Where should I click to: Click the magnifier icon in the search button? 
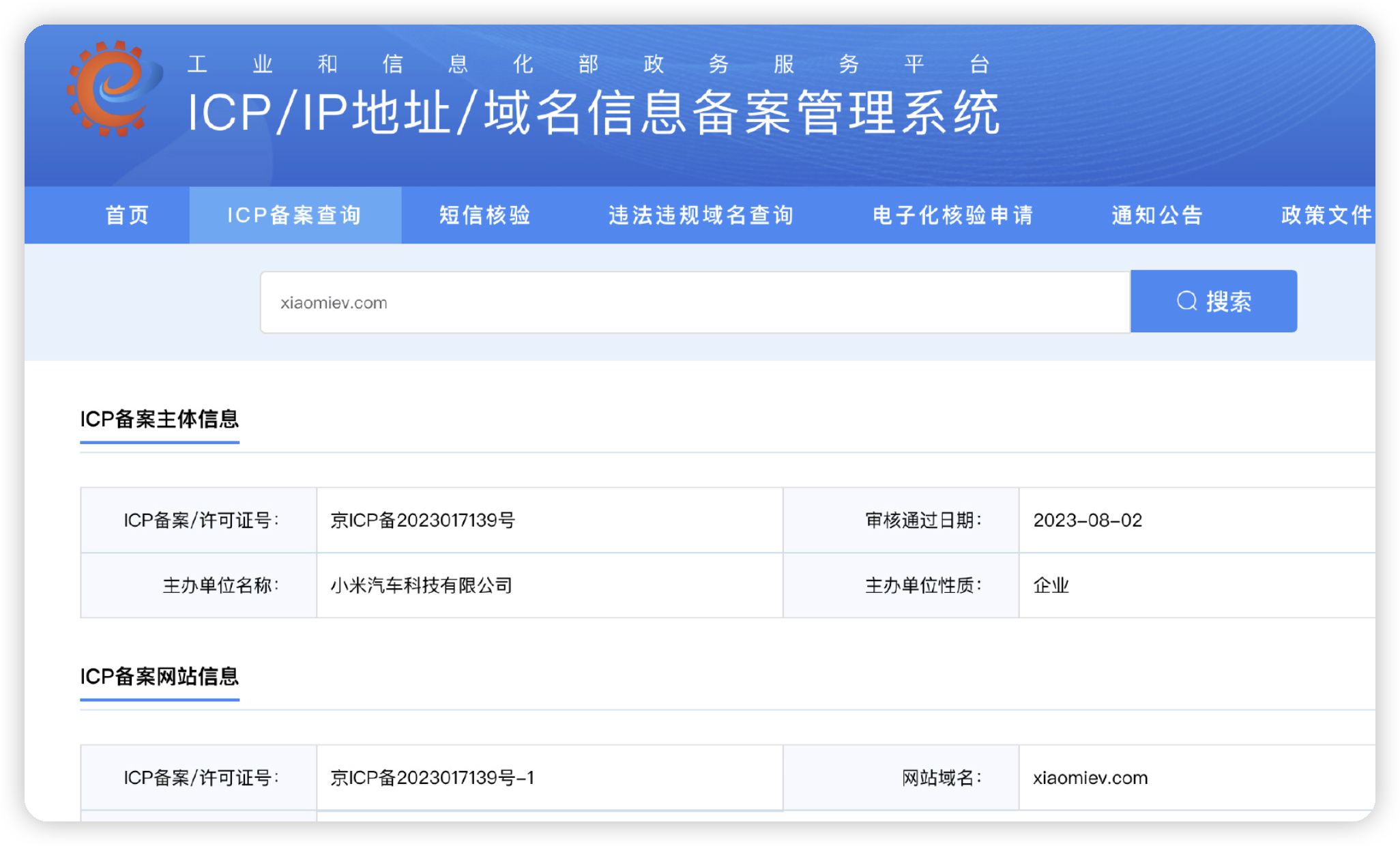point(1187,302)
